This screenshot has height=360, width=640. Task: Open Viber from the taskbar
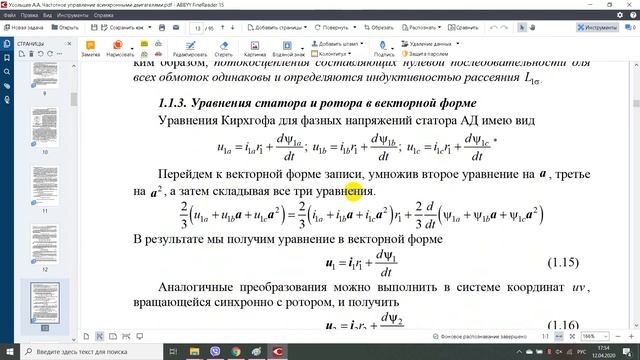(215, 351)
